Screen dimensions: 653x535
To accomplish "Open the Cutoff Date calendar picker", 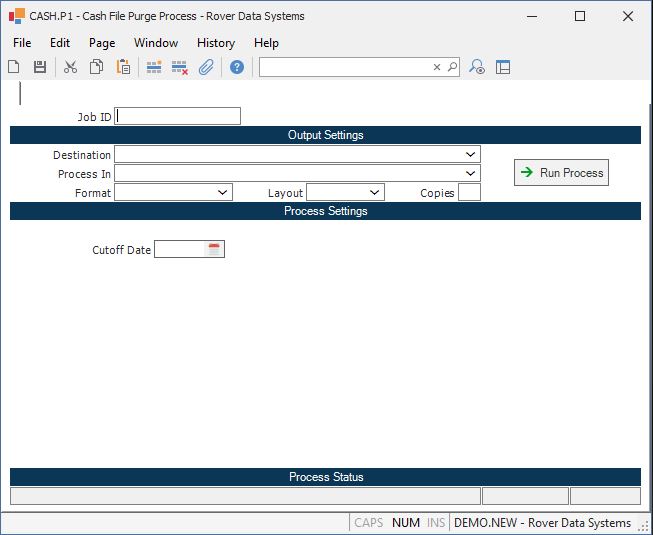I will tap(213, 249).
